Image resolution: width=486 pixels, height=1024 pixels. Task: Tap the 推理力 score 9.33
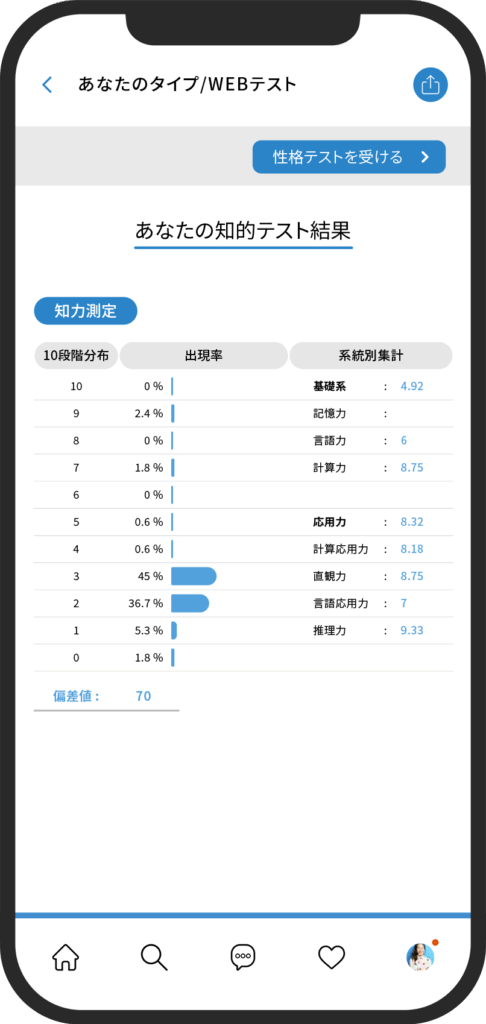(412, 630)
